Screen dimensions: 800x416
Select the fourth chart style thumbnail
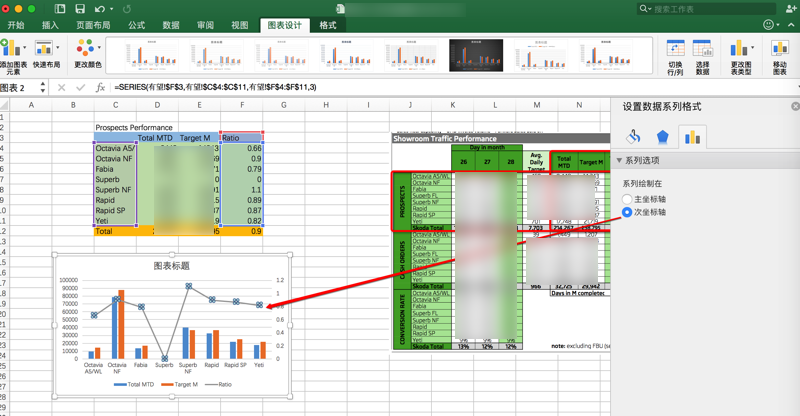pyautogui.click(x=346, y=55)
